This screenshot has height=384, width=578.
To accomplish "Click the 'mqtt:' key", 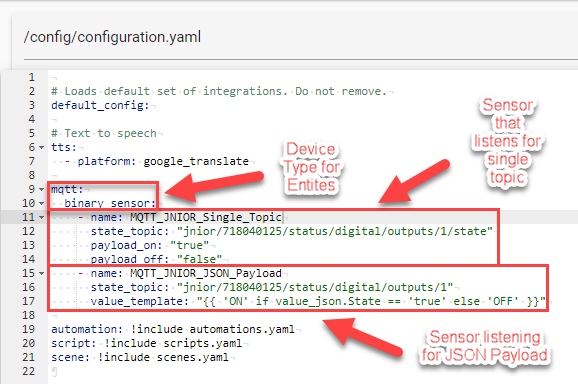I will click(x=67, y=189).
